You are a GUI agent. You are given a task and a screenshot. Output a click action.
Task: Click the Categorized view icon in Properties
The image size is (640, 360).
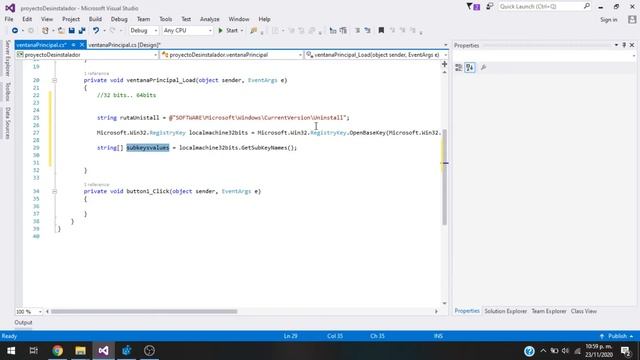pos(458,68)
